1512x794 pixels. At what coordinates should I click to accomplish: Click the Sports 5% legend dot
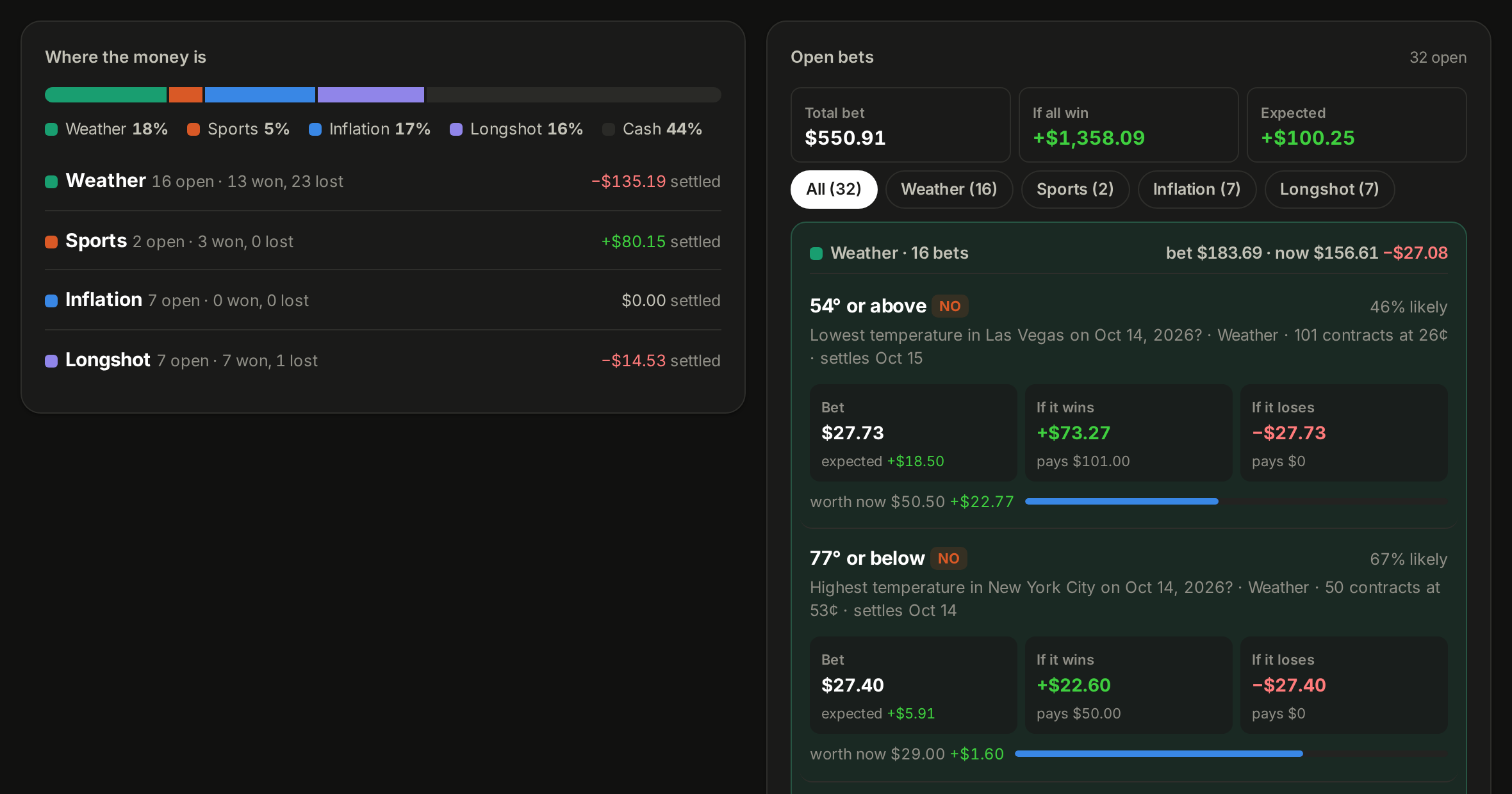tap(193, 129)
